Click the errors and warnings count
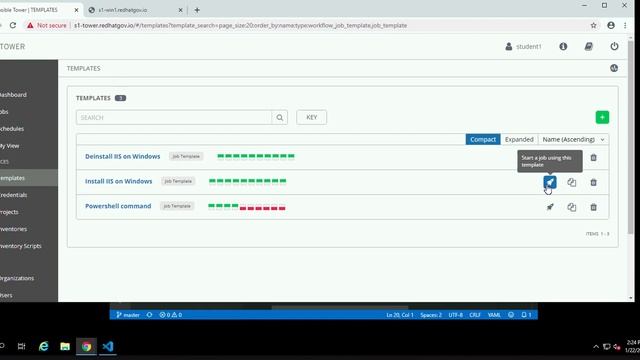Screen dimensions: 640x360 (171, 315)
